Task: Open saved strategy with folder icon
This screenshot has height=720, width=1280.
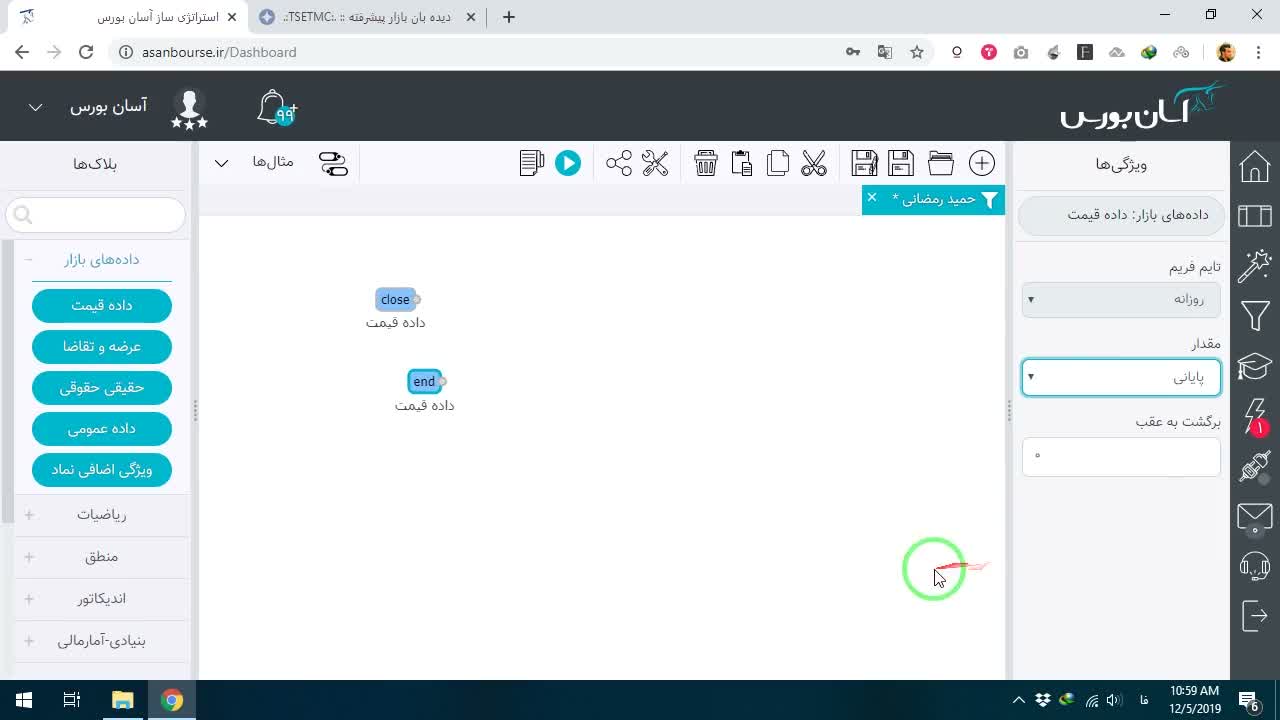Action: (x=941, y=164)
